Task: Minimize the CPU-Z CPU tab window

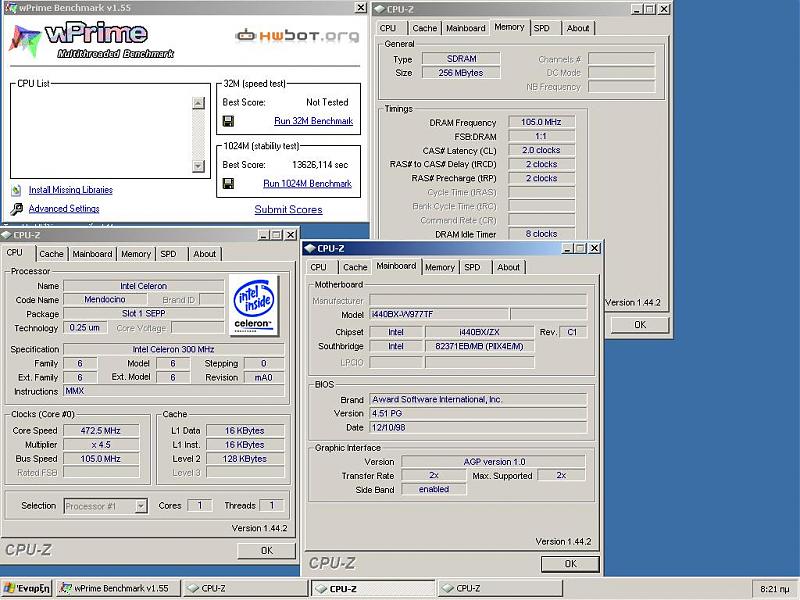Action: (x=263, y=235)
